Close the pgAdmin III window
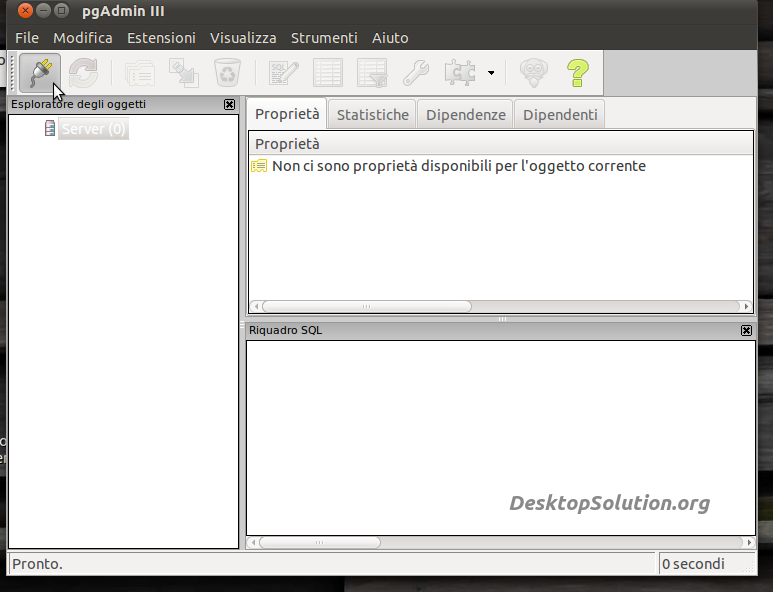The width and height of the screenshot is (773, 592). pyautogui.click(x=25, y=10)
